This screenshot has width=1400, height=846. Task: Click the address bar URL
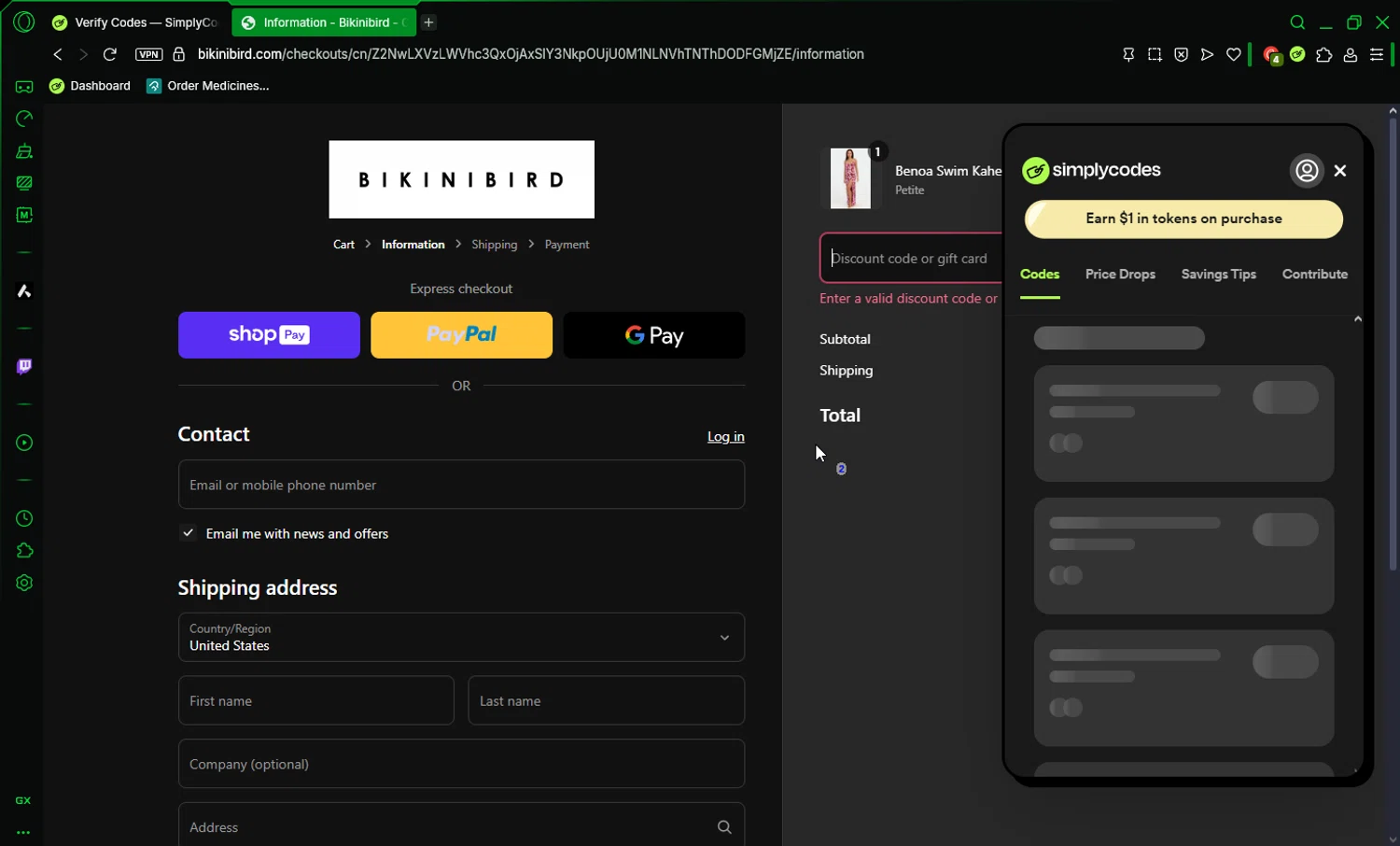click(x=530, y=54)
